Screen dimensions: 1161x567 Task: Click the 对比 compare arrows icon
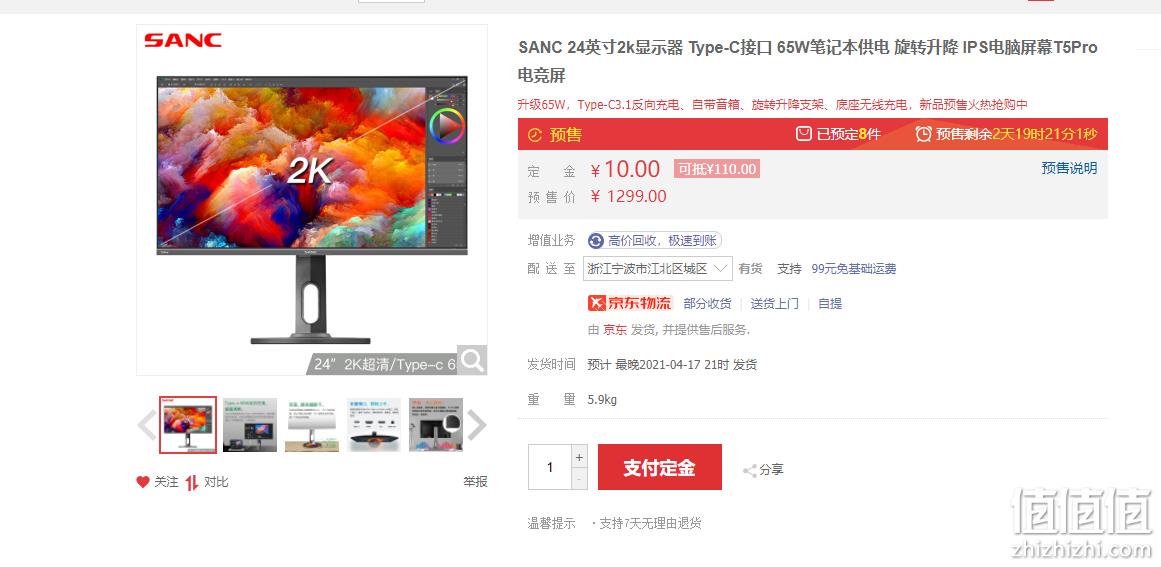[x=192, y=483]
